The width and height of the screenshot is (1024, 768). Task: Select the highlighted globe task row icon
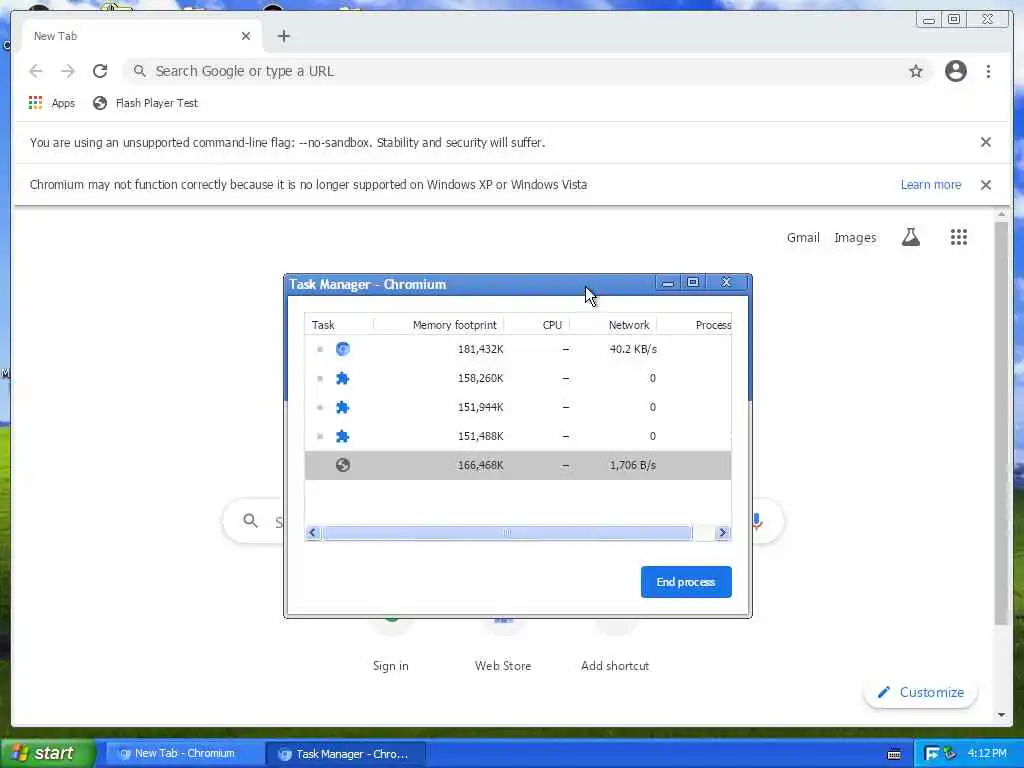(343, 465)
